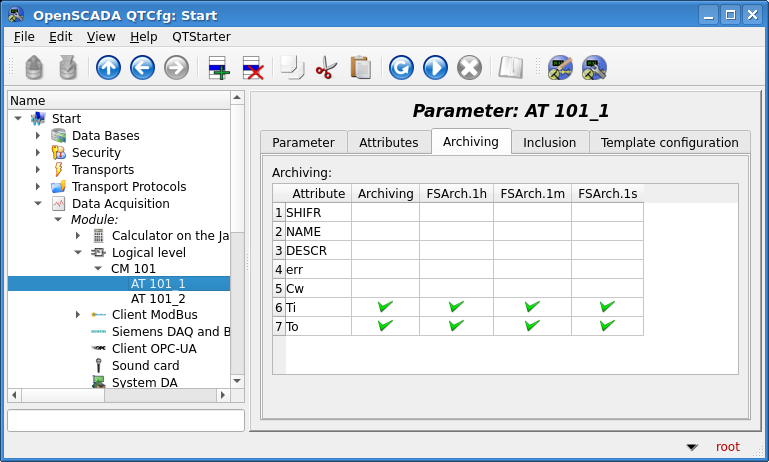Click the root user label in status bar
The width and height of the screenshot is (769, 462).
point(727,447)
